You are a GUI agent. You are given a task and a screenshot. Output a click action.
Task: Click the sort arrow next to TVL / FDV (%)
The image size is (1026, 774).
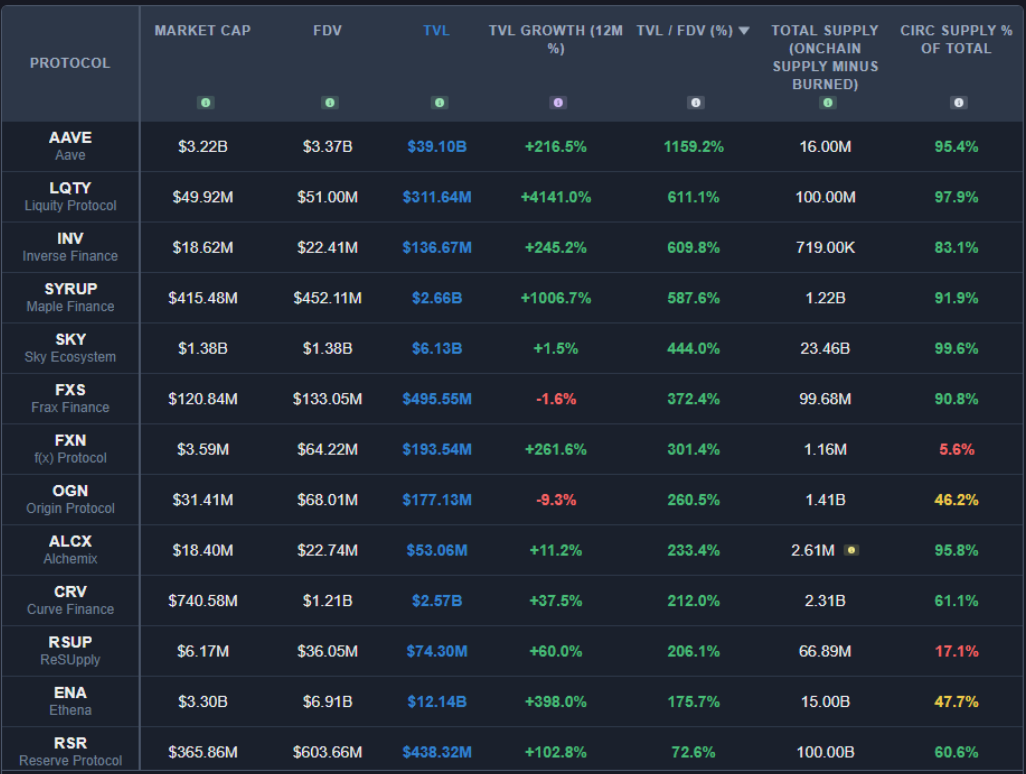[744, 31]
